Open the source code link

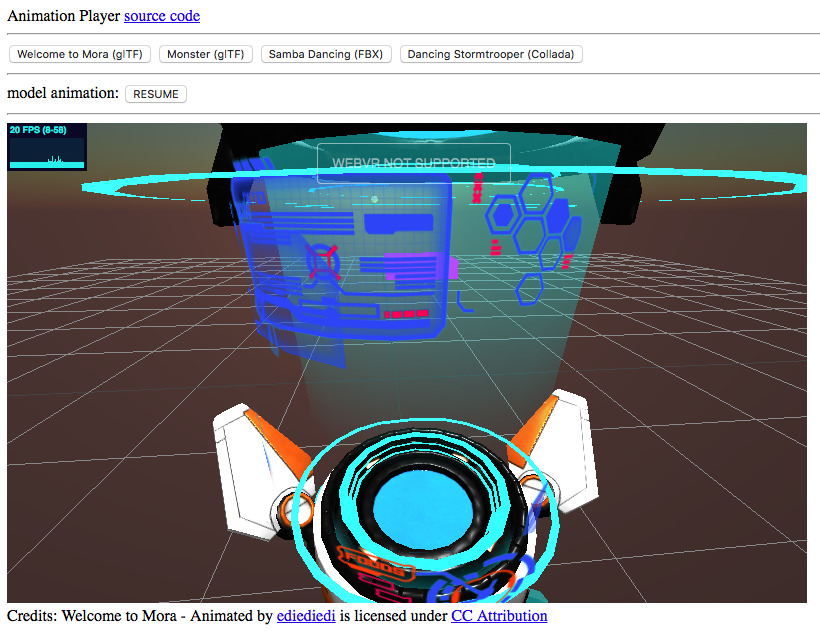pyautogui.click(x=161, y=15)
